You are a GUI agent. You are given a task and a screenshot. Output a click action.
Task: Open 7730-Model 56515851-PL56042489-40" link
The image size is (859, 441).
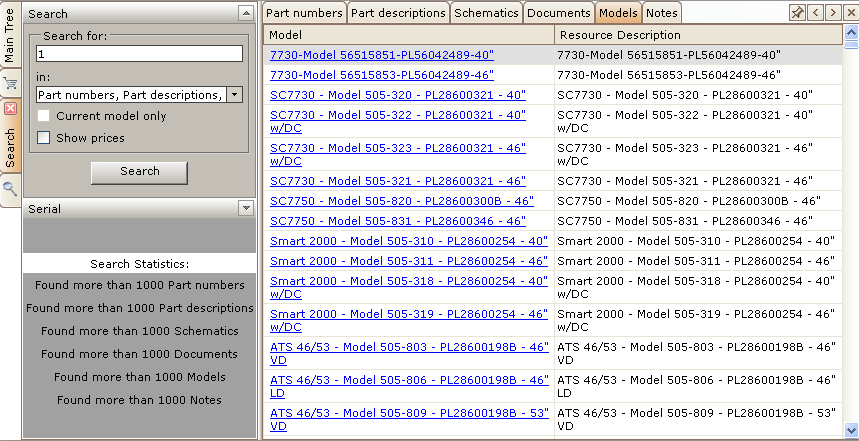click(x=382, y=55)
